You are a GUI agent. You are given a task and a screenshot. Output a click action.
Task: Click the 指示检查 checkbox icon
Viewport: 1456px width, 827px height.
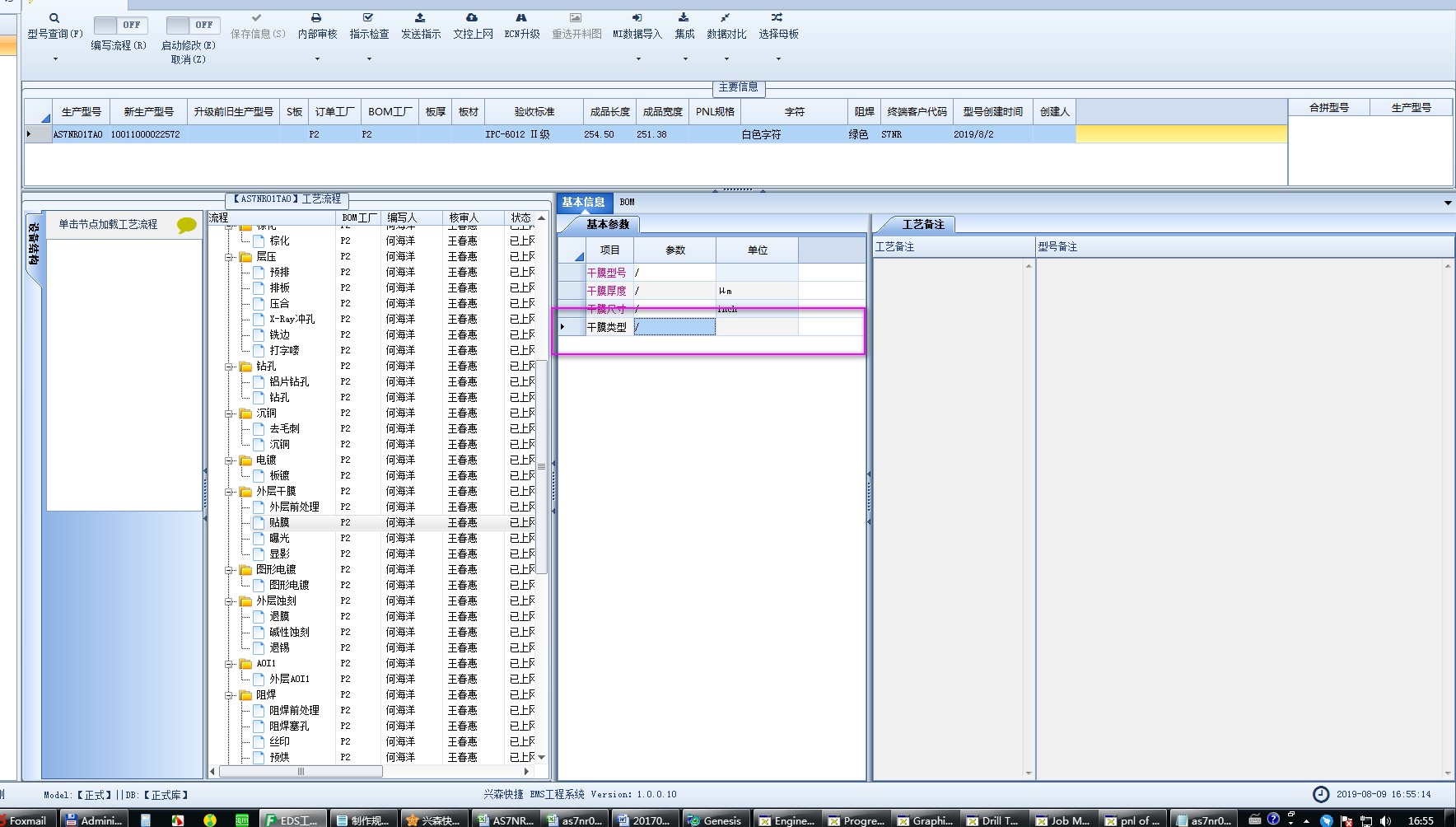[x=368, y=17]
